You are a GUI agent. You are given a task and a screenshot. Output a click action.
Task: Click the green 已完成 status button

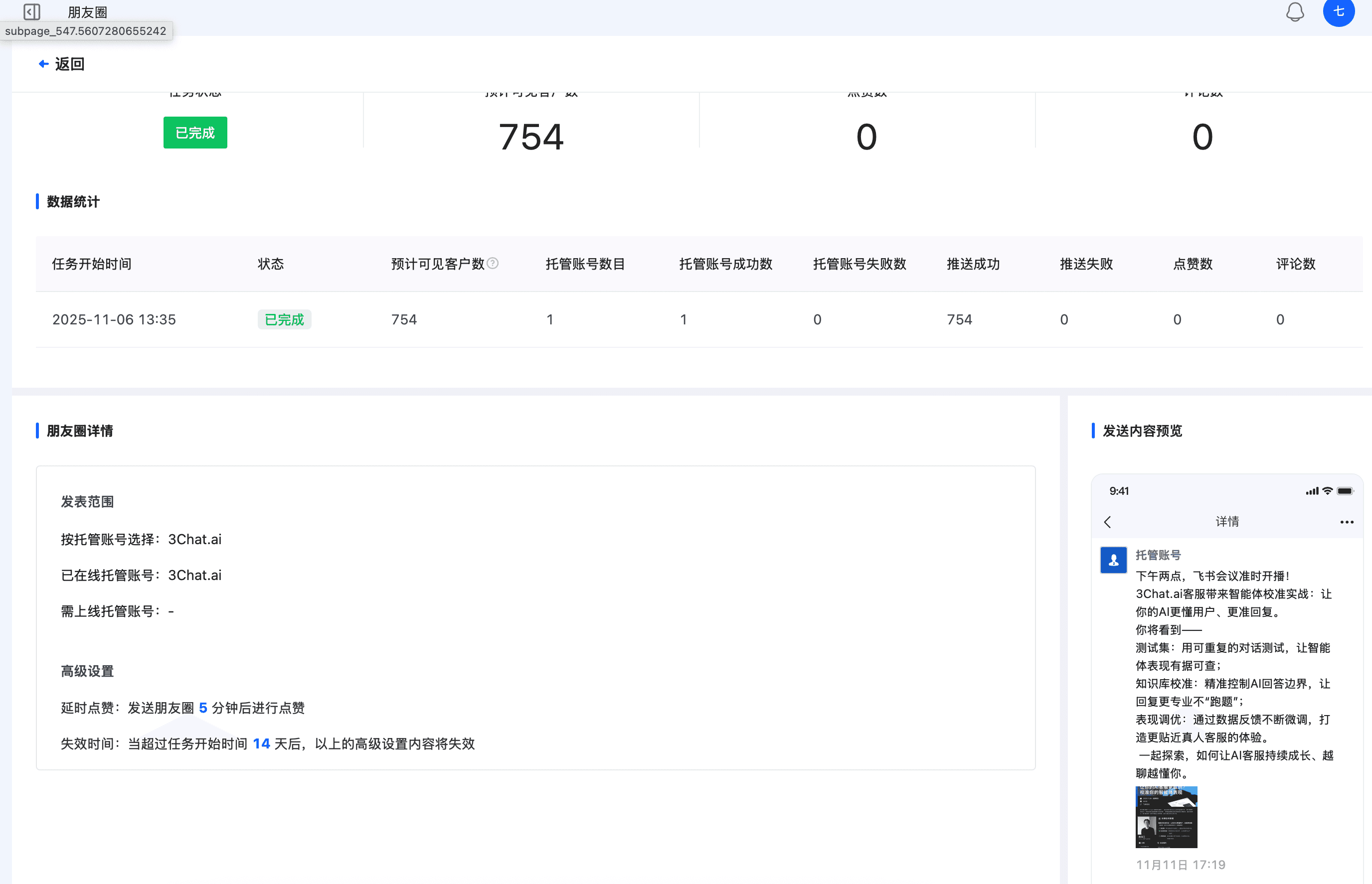(195, 133)
